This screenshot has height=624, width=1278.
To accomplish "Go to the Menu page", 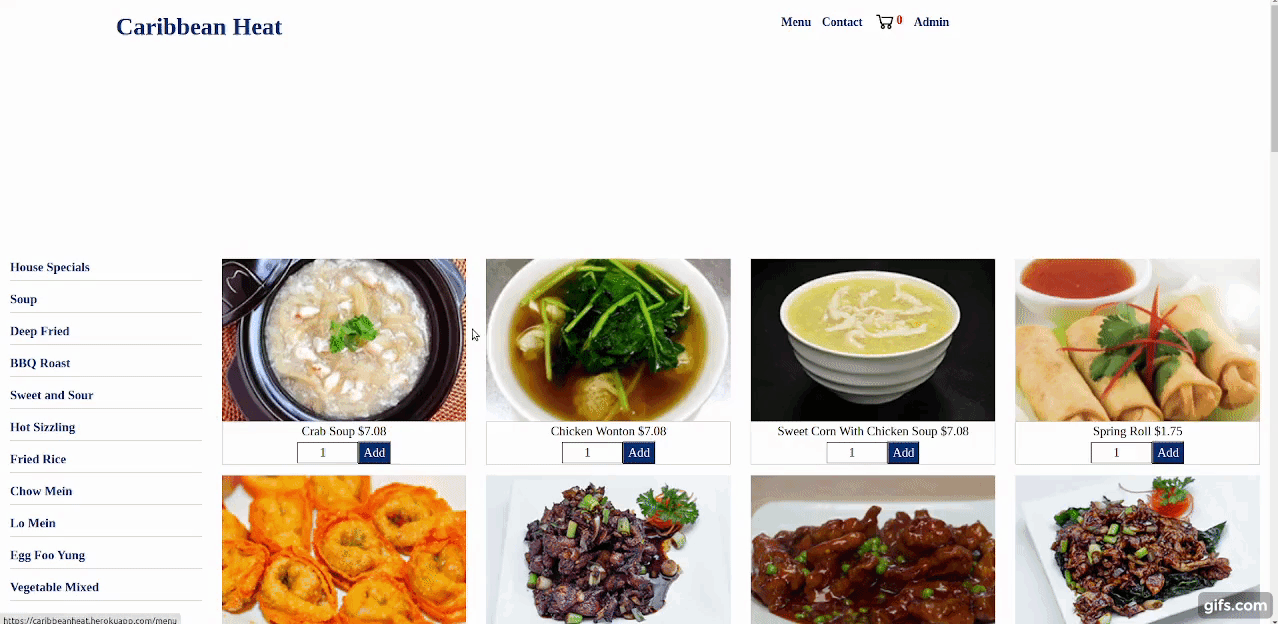I will click(796, 22).
